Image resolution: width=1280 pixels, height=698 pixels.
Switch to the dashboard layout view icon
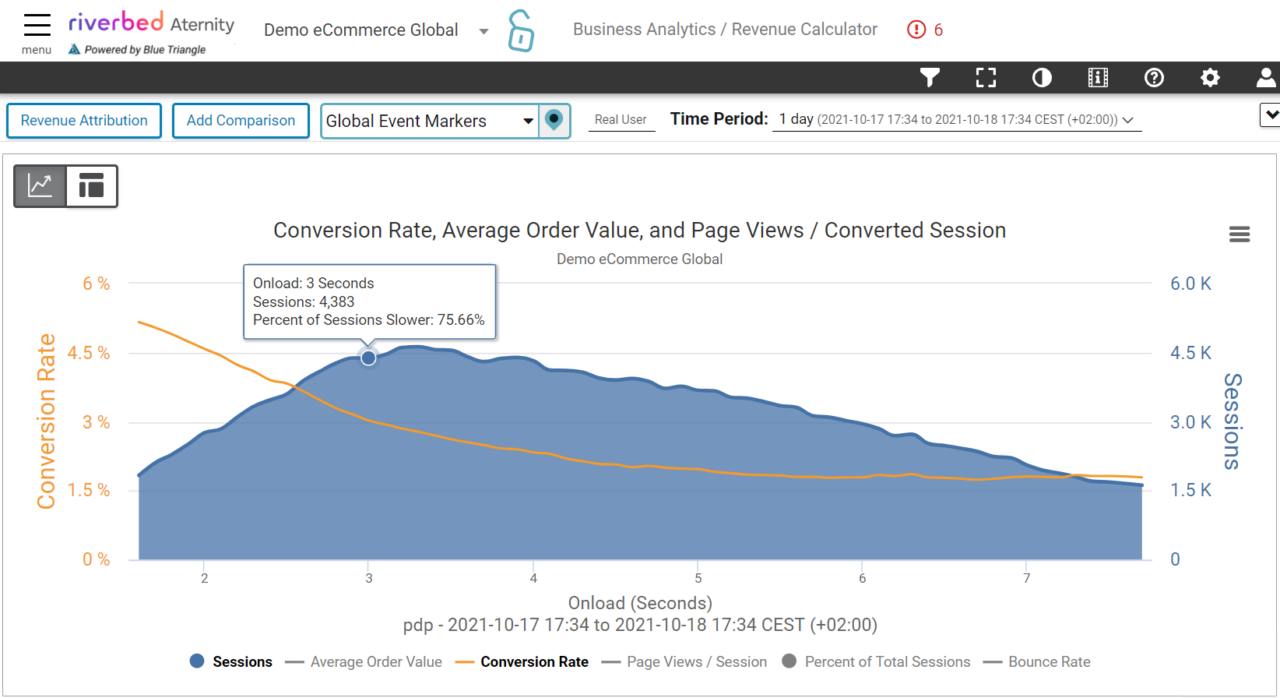point(91,186)
